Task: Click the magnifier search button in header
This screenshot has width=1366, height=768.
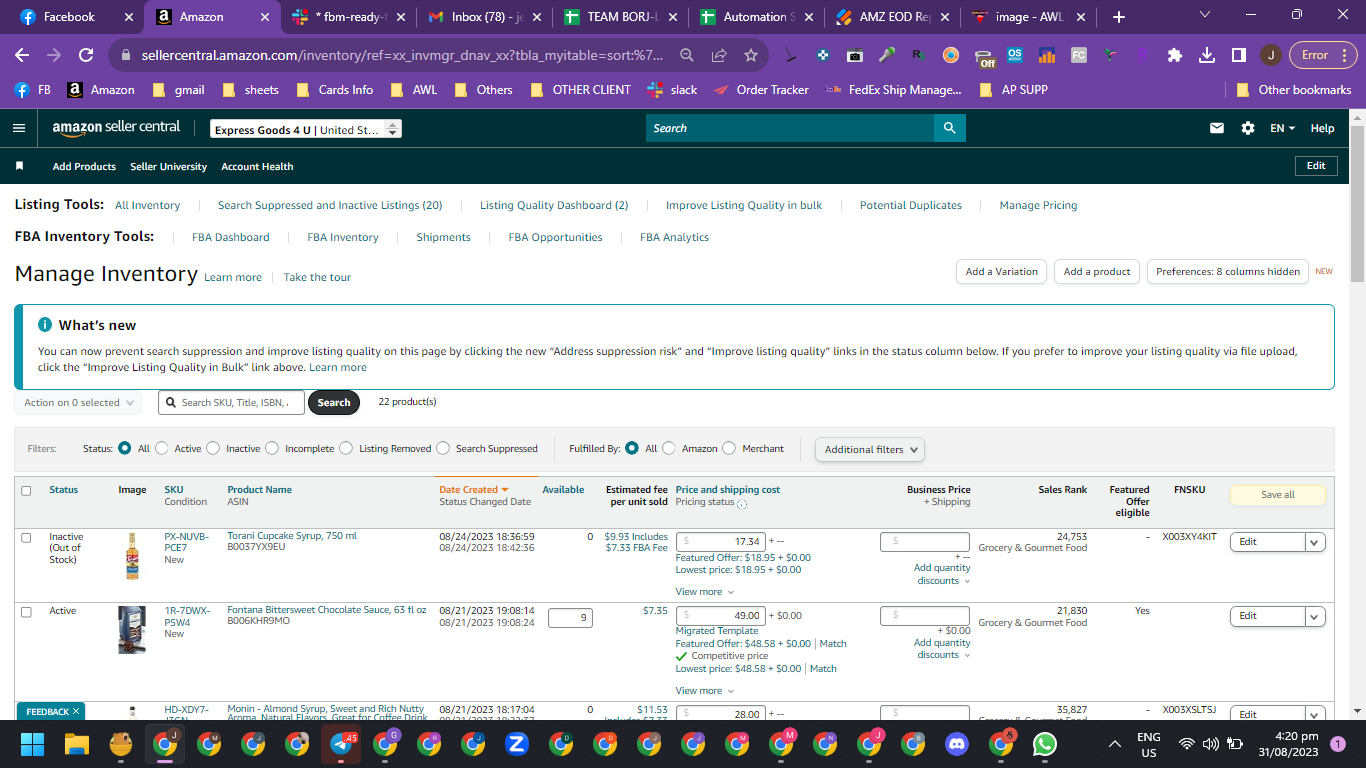Action: coord(949,128)
